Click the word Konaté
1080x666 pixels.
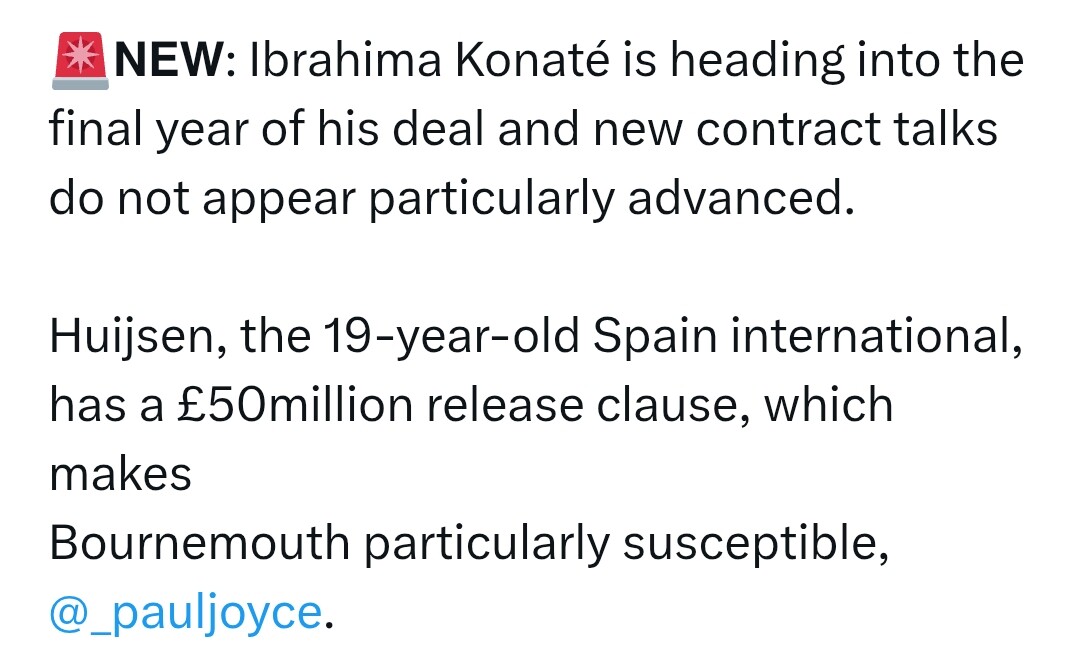tap(532, 60)
